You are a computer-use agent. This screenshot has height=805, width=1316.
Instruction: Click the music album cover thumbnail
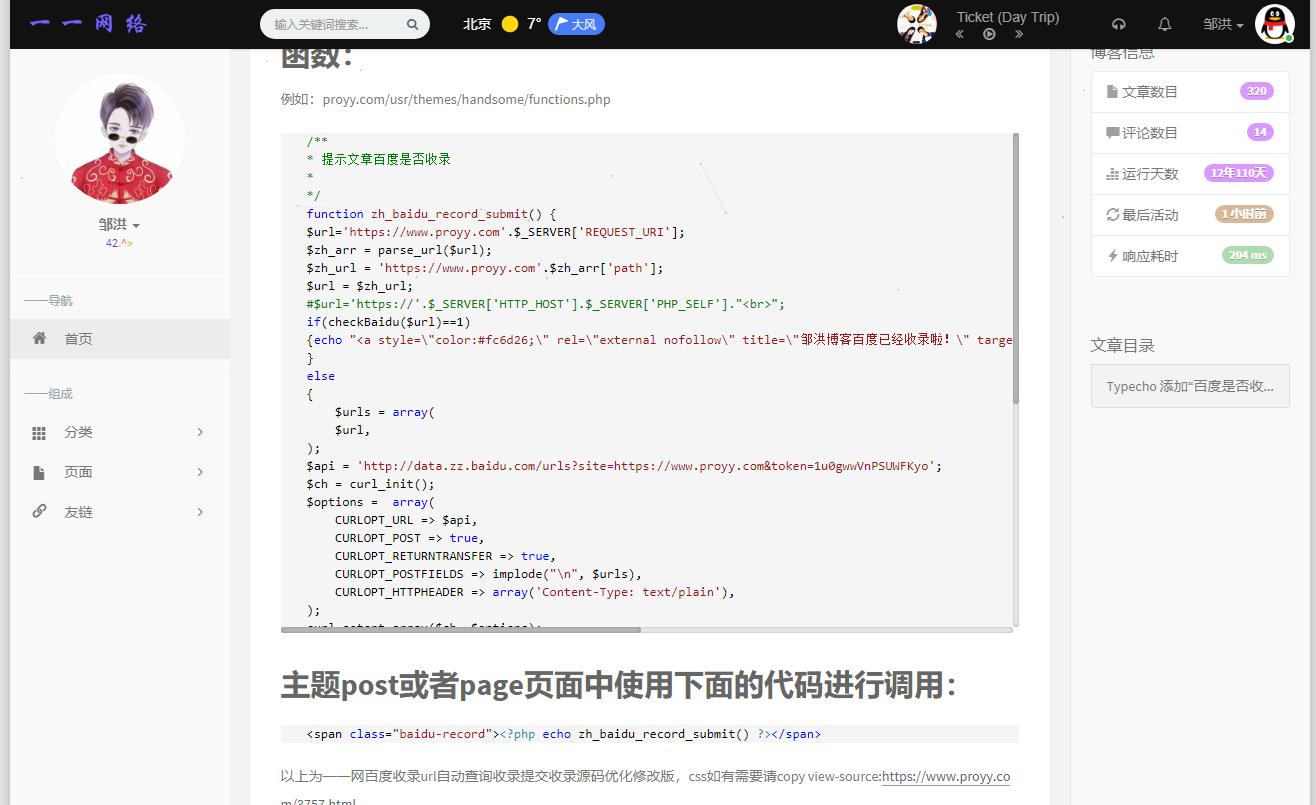click(917, 24)
